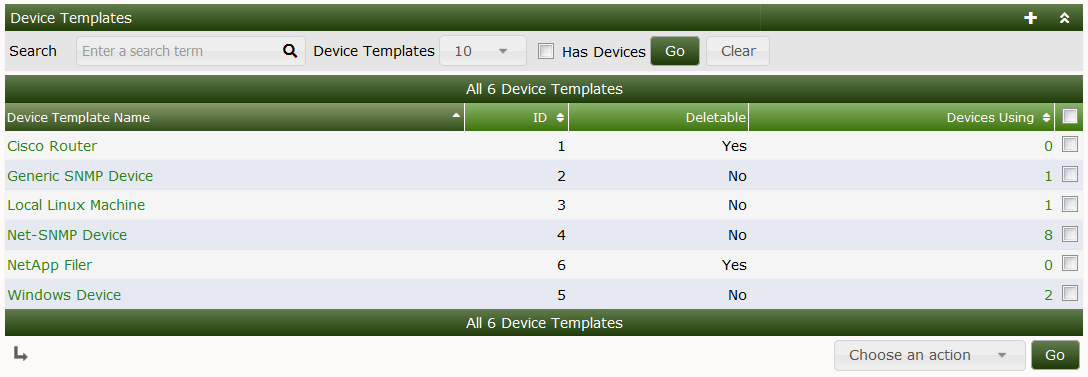Open the Local Linux Machine template link
Screen dimensions: 1088x377
[x=76, y=206]
